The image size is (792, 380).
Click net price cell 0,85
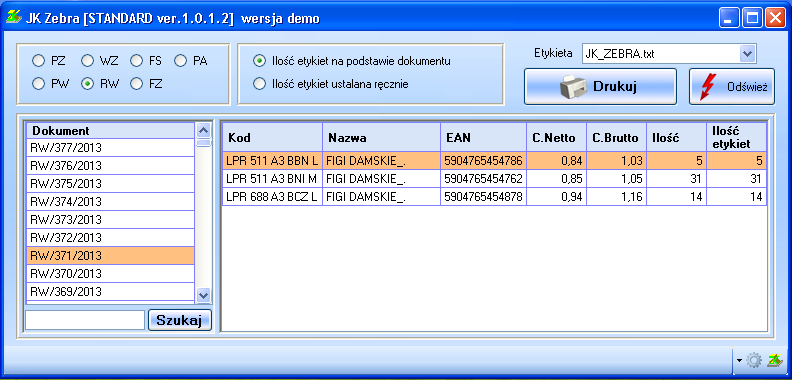pyautogui.click(x=557, y=179)
